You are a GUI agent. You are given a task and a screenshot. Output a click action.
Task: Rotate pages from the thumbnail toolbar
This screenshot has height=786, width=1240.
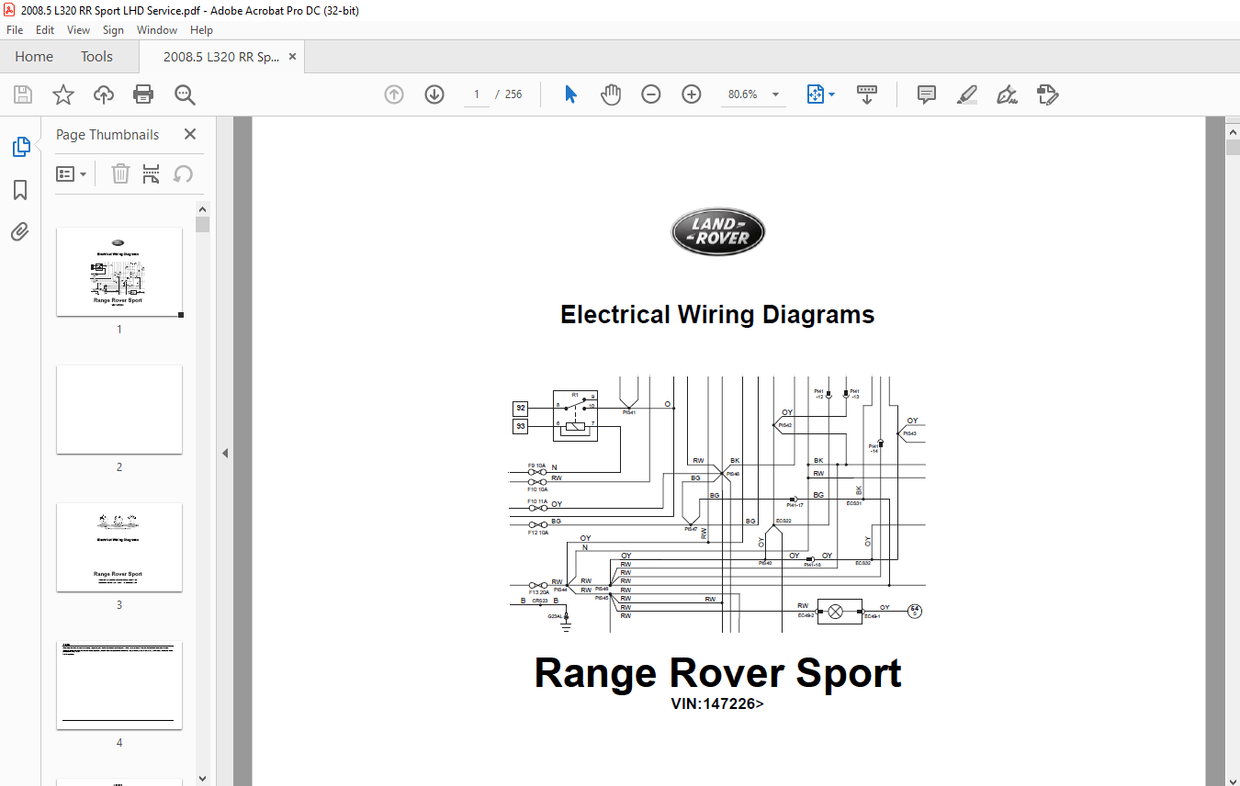(x=183, y=173)
